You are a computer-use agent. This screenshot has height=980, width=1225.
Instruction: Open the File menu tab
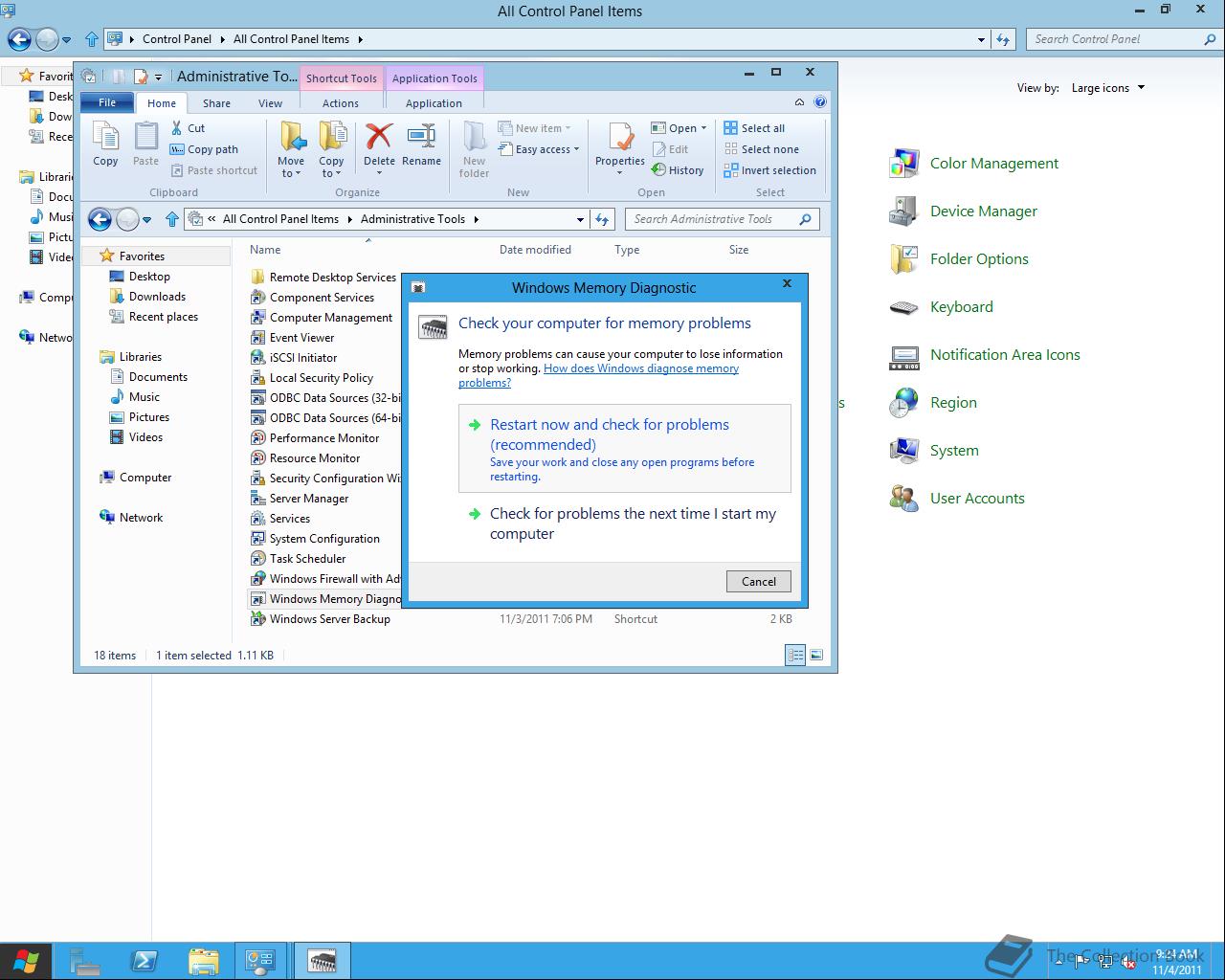tap(107, 102)
